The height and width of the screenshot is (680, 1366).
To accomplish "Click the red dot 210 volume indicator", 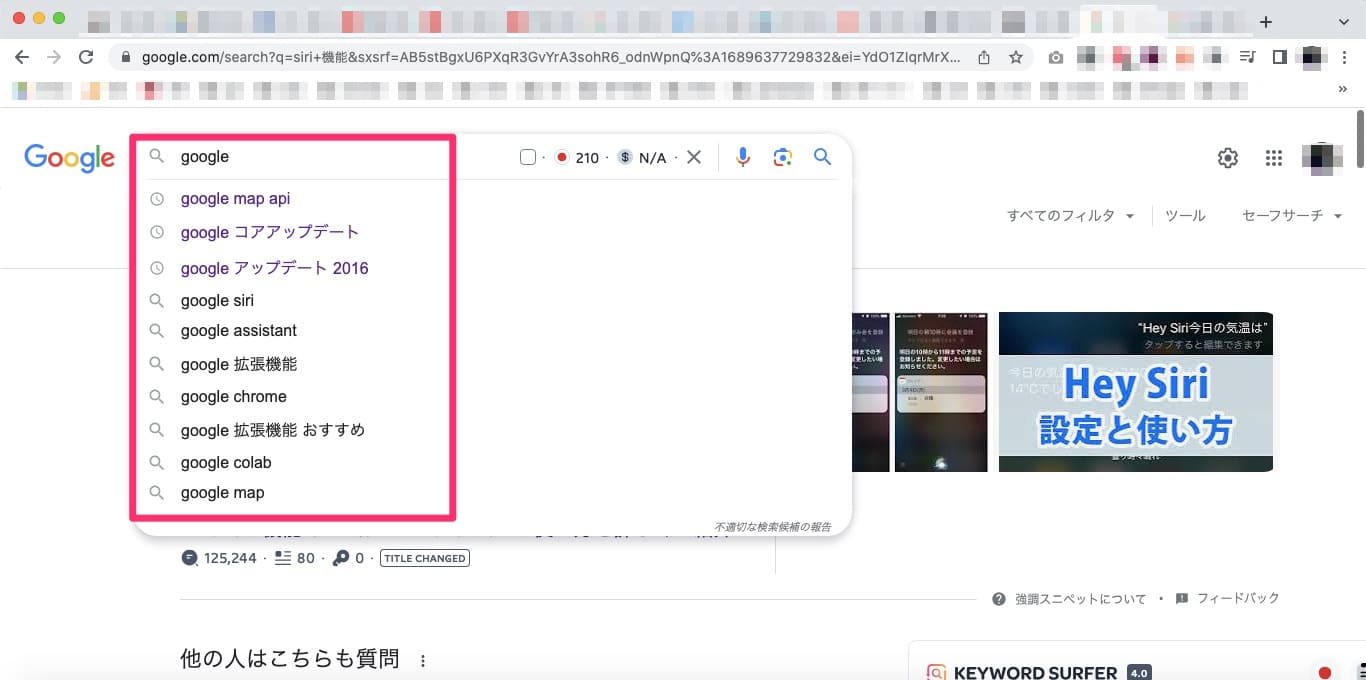I will click(x=577, y=157).
